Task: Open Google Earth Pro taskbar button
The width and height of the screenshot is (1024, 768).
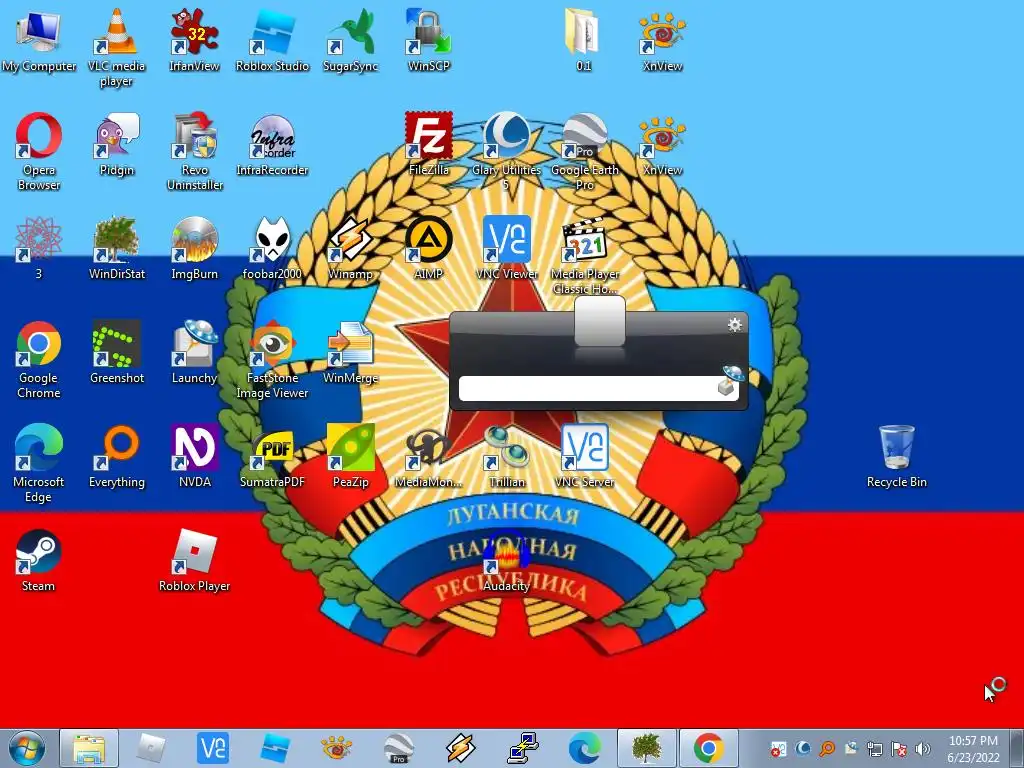Action: [x=398, y=748]
